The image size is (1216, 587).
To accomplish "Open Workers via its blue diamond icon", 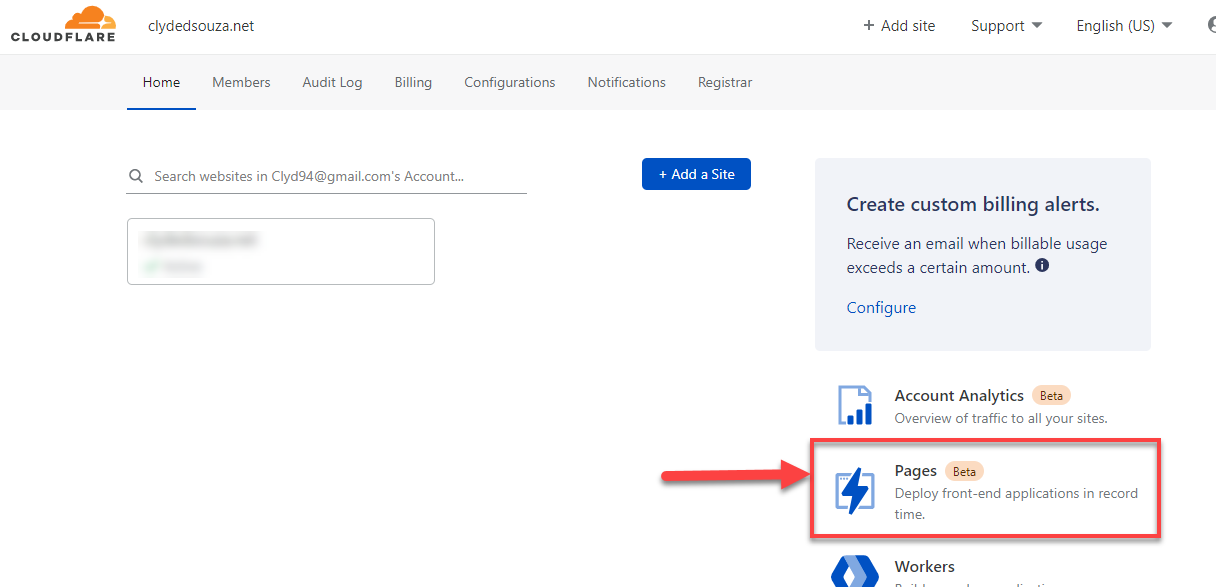I will click(x=854, y=571).
